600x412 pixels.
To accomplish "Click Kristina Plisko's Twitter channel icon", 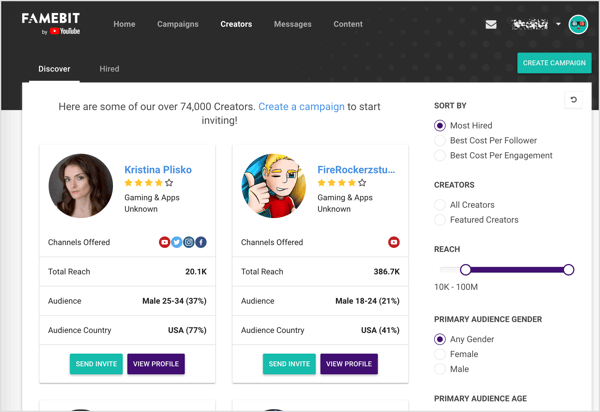I will click(x=176, y=242).
